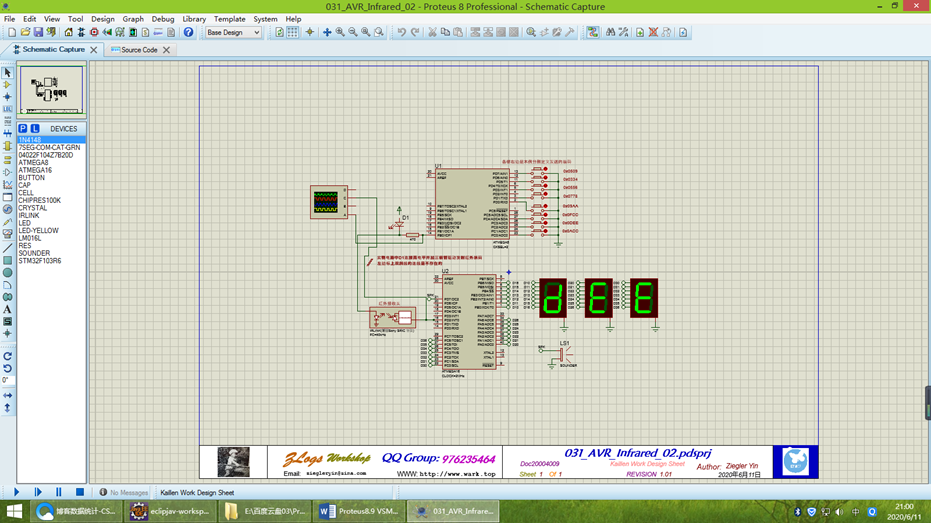
Task: Open the Library menu
Action: point(194,19)
